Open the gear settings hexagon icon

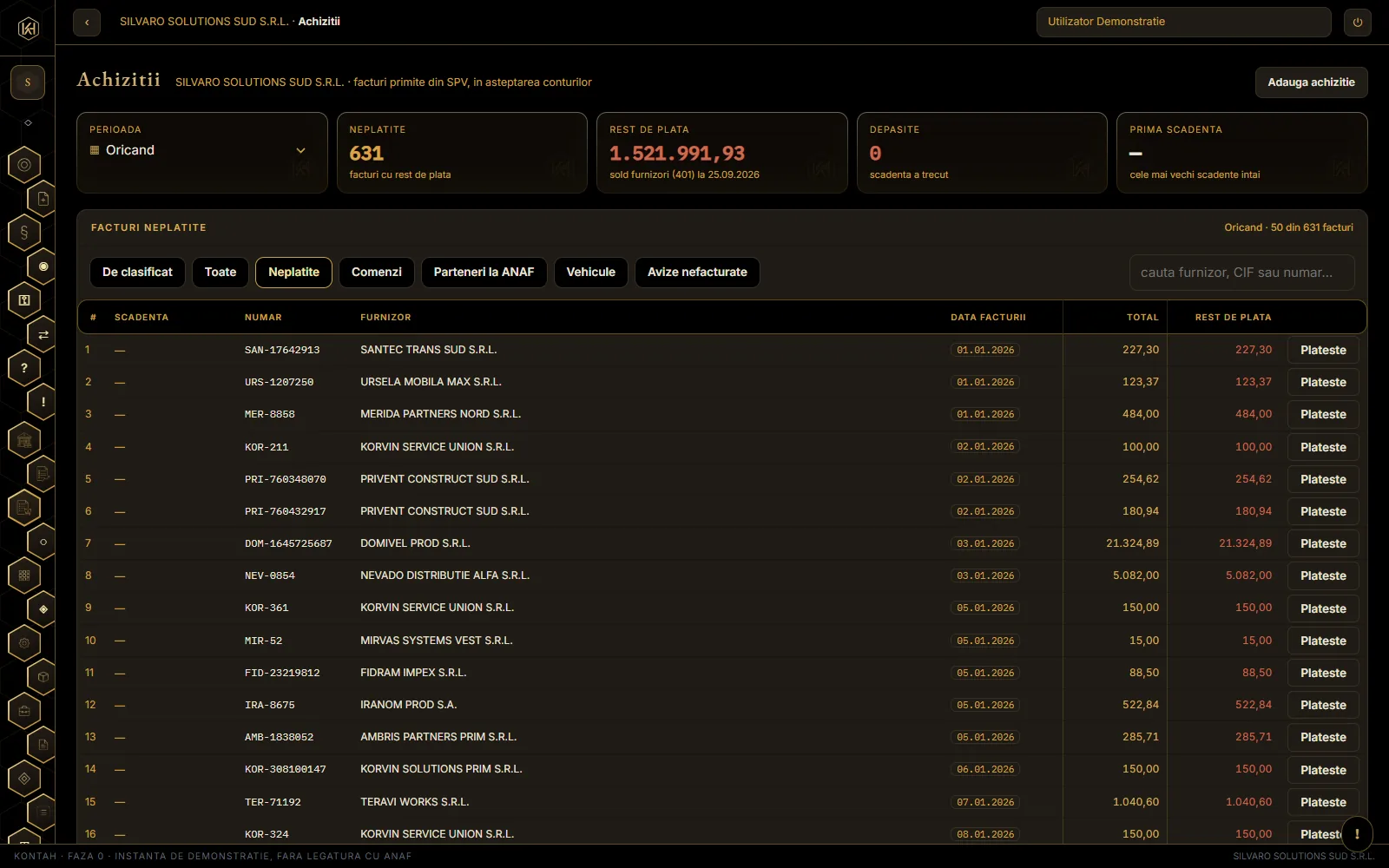tap(24, 643)
